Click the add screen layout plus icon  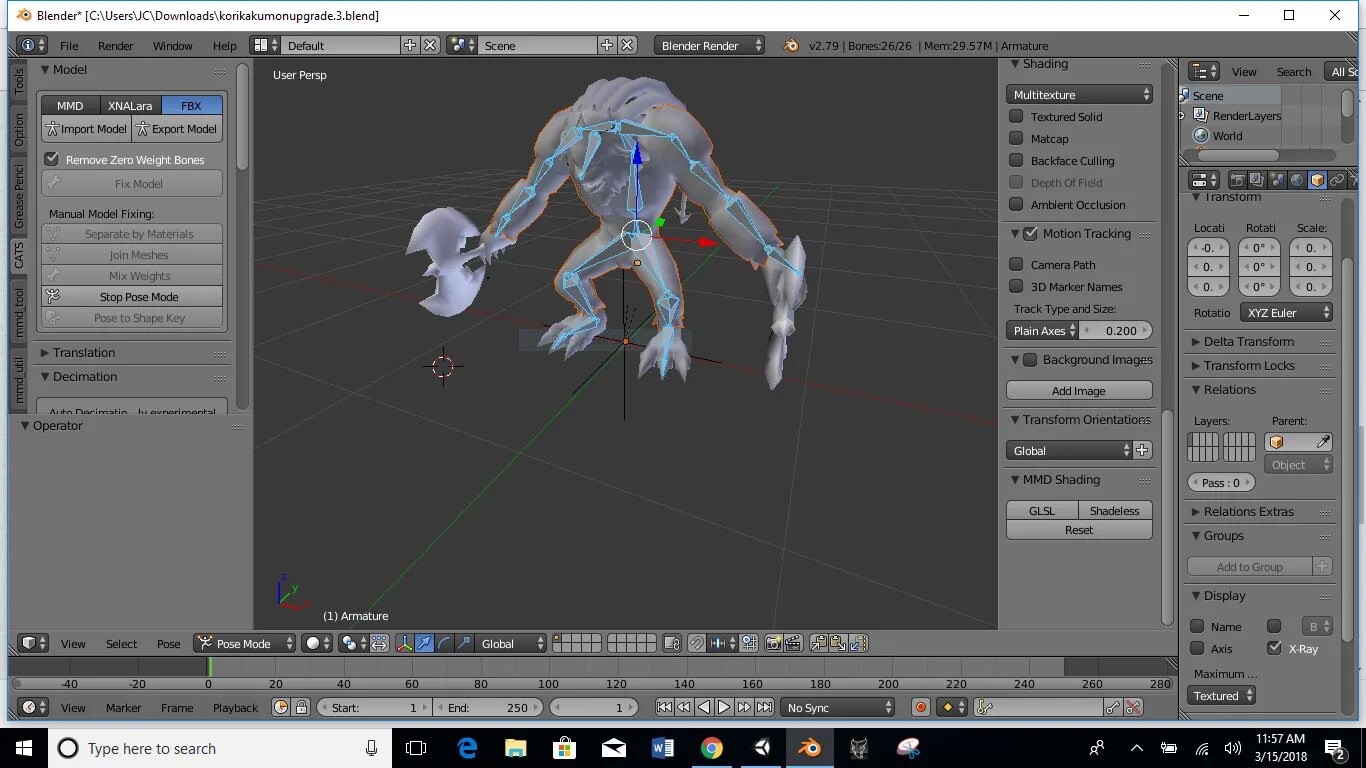point(410,45)
